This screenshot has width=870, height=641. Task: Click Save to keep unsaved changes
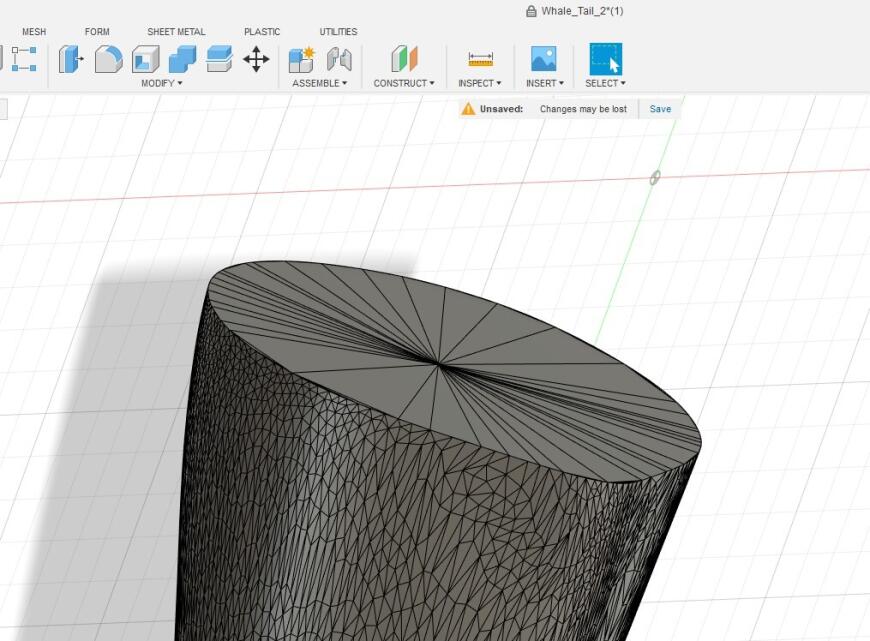click(x=659, y=109)
